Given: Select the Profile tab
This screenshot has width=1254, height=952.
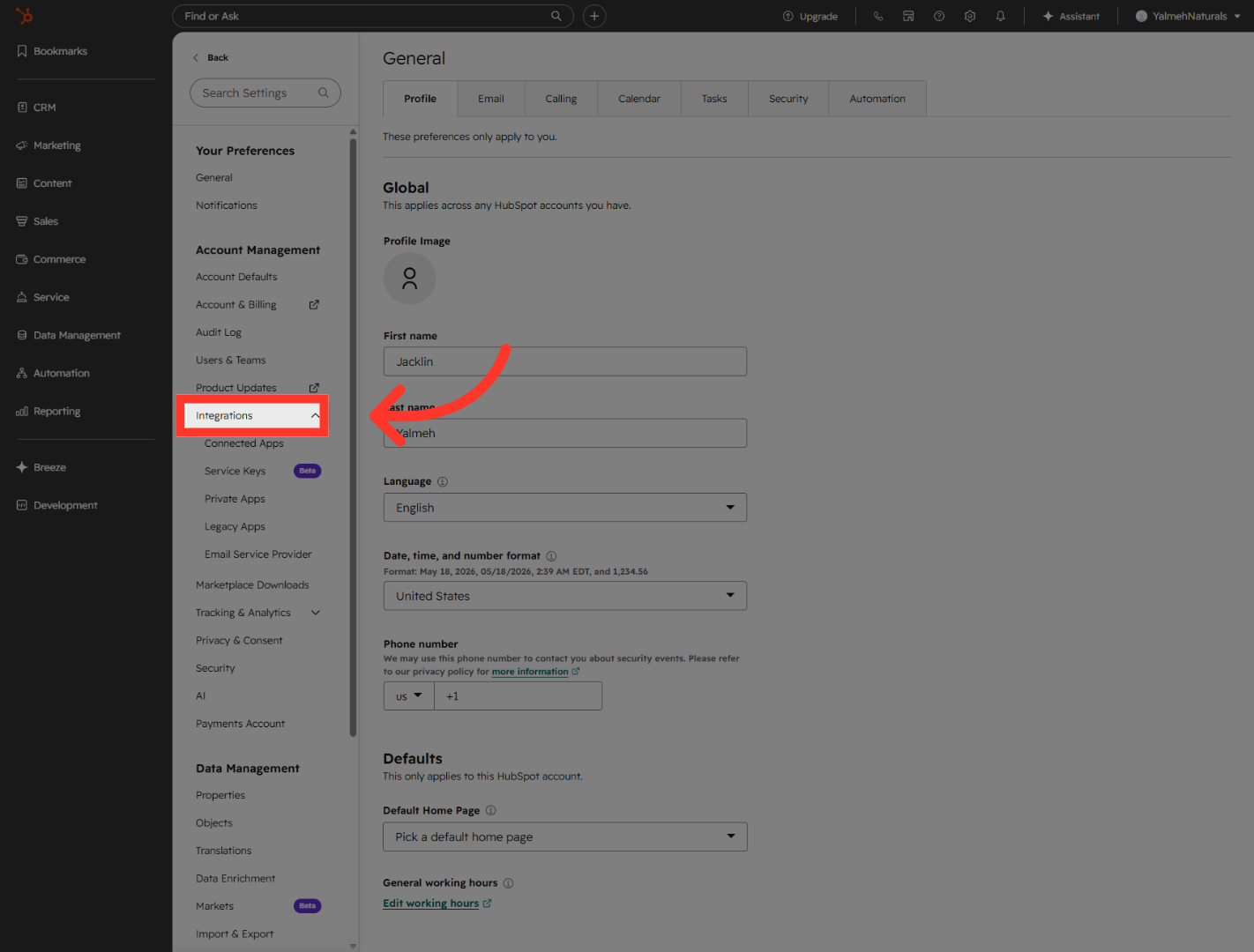Looking at the screenshot, I should click(x=421, y=99).
